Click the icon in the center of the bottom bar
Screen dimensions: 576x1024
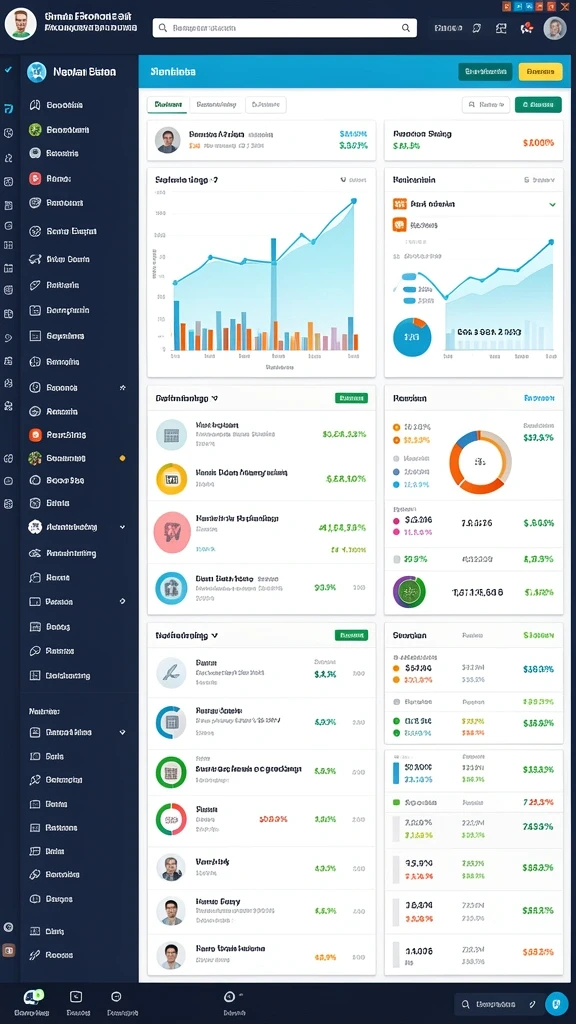point(229,997)
